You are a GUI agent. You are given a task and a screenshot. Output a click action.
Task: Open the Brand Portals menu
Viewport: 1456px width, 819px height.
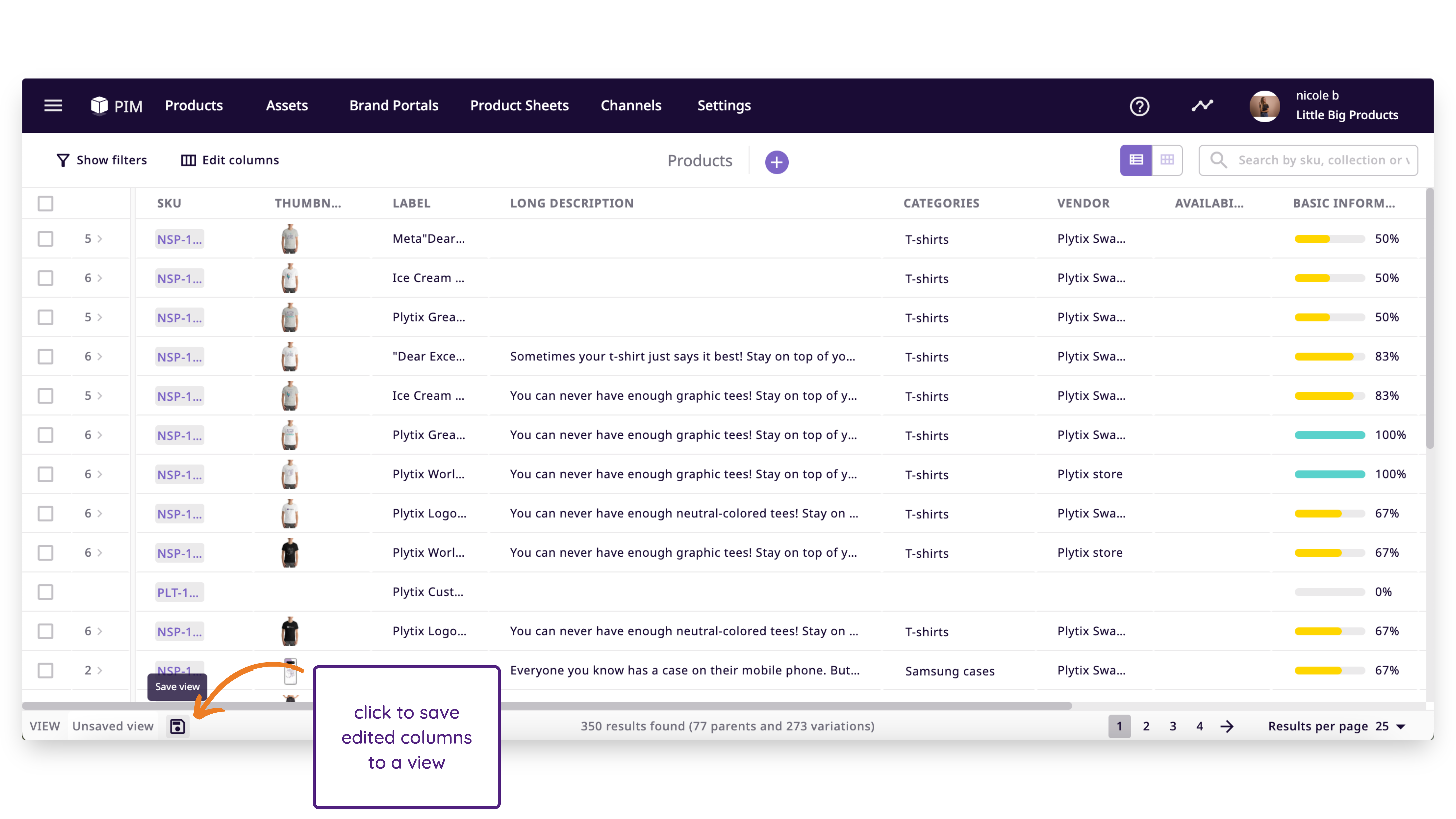tap(394, 106)
